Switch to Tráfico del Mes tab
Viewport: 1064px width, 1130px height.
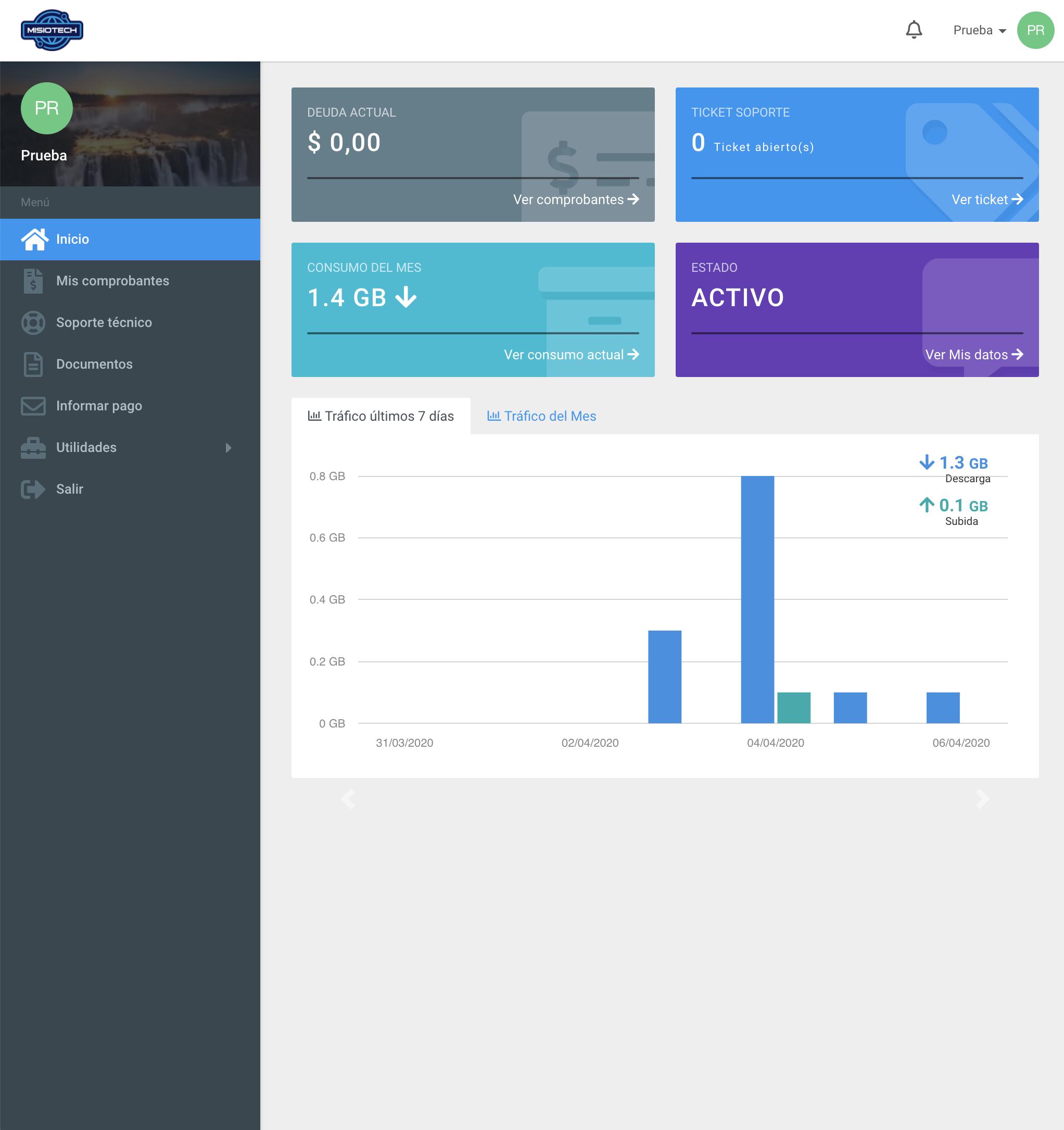[541, 416]
